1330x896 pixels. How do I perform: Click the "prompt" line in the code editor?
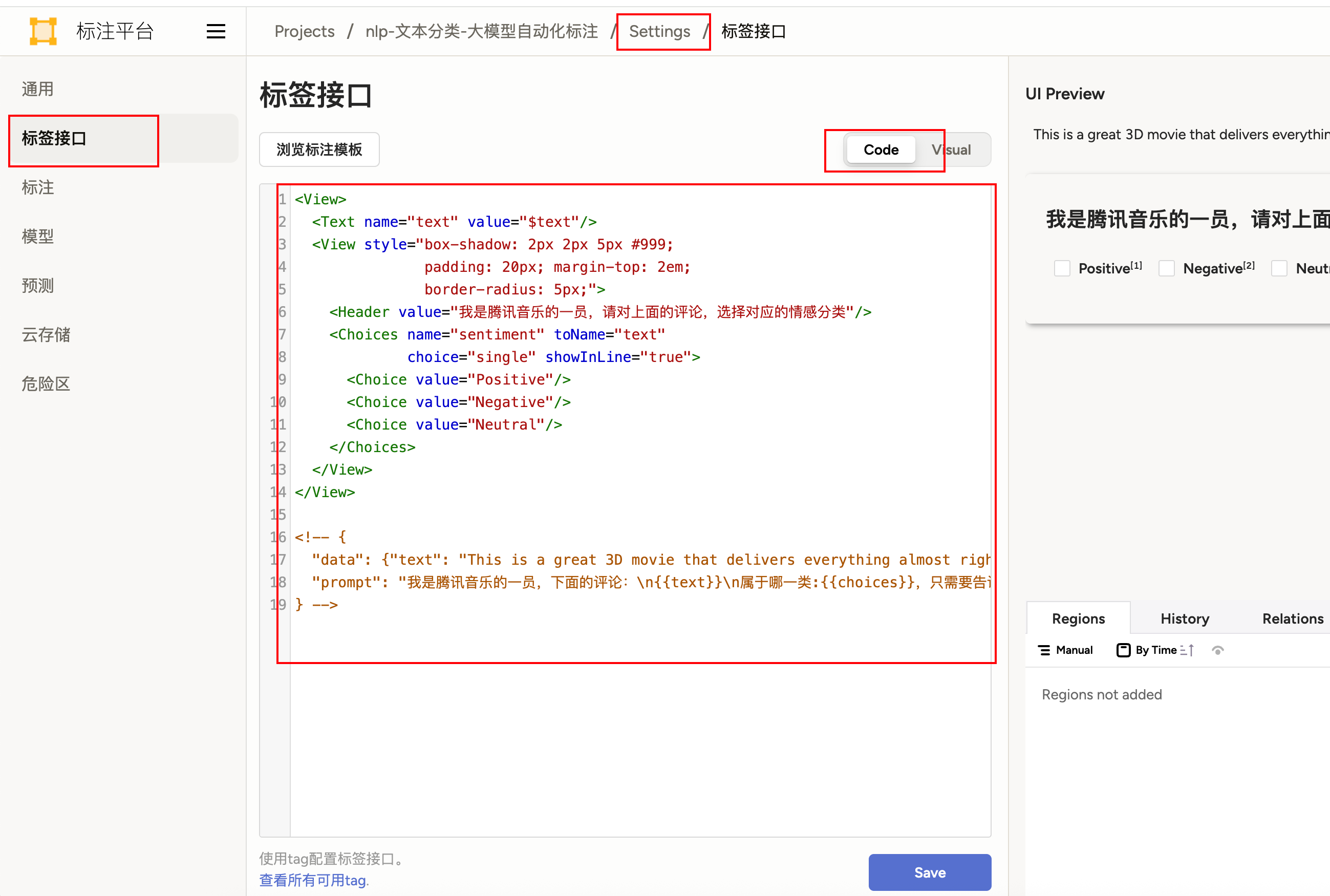click(651, 583)
